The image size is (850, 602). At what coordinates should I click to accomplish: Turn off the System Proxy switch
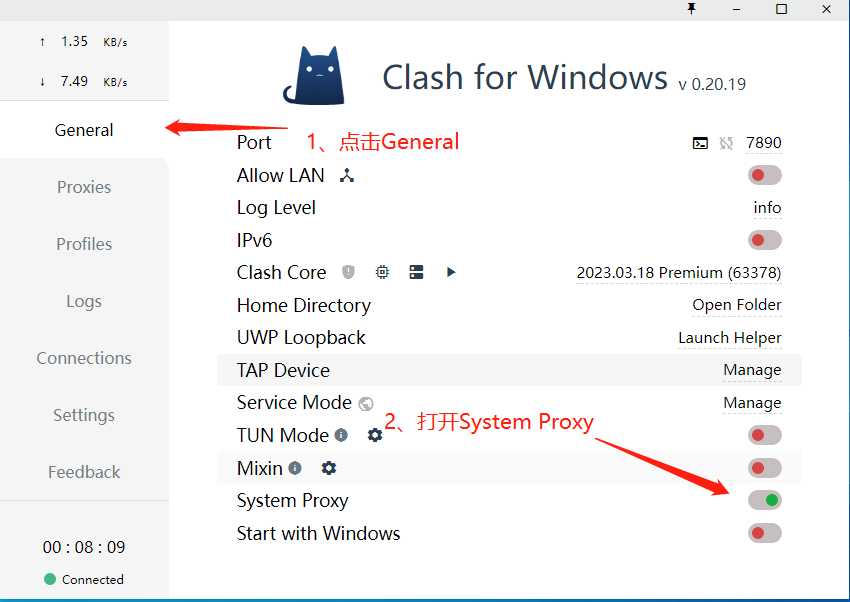pyautogui.click(x=764, y=500)
